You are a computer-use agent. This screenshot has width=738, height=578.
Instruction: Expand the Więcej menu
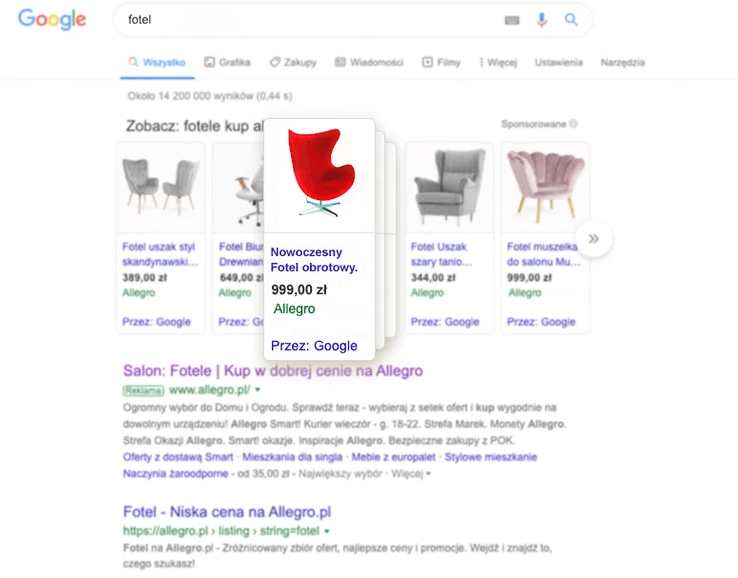coord(498,62)
